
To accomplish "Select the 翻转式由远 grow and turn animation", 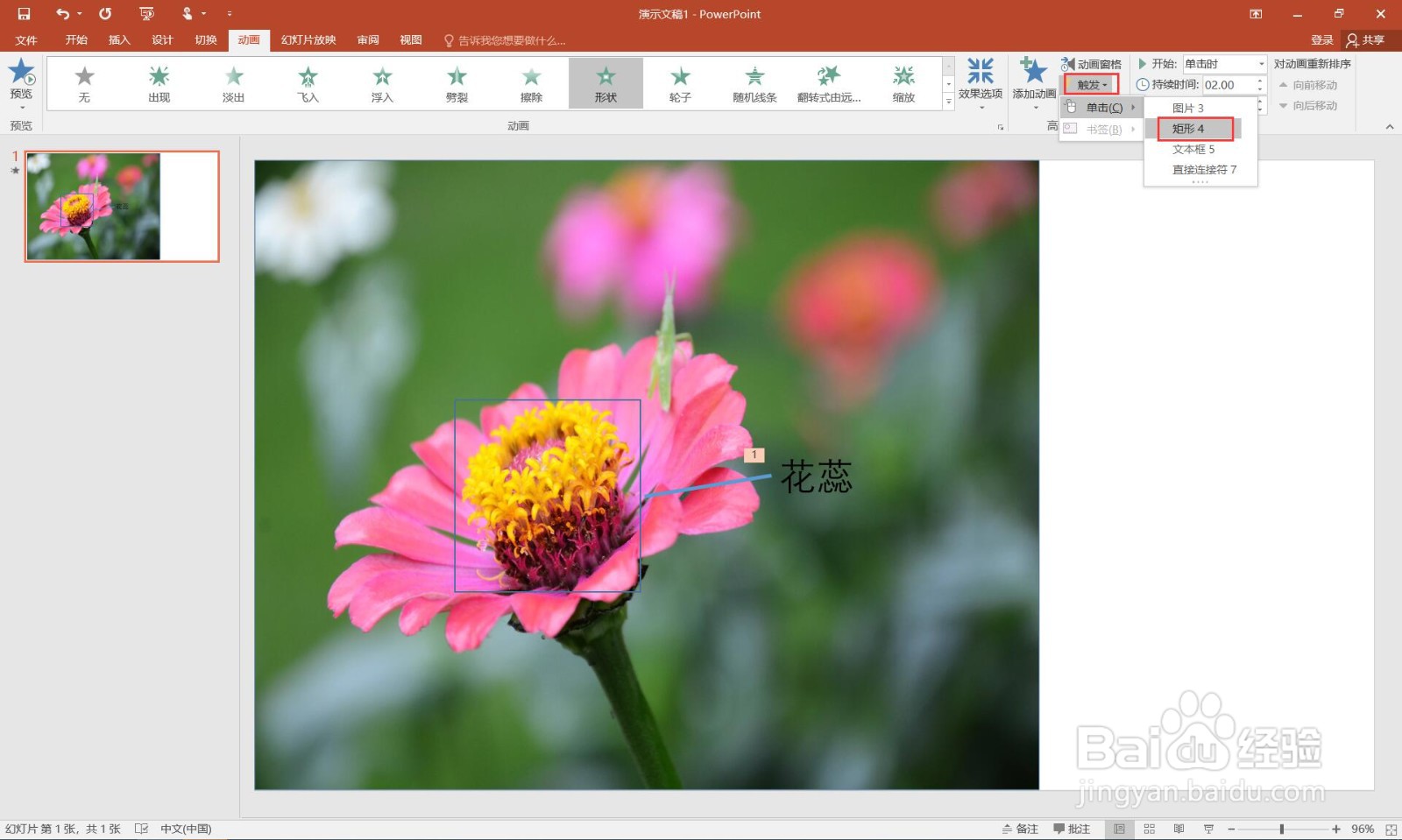I will 829,83.
